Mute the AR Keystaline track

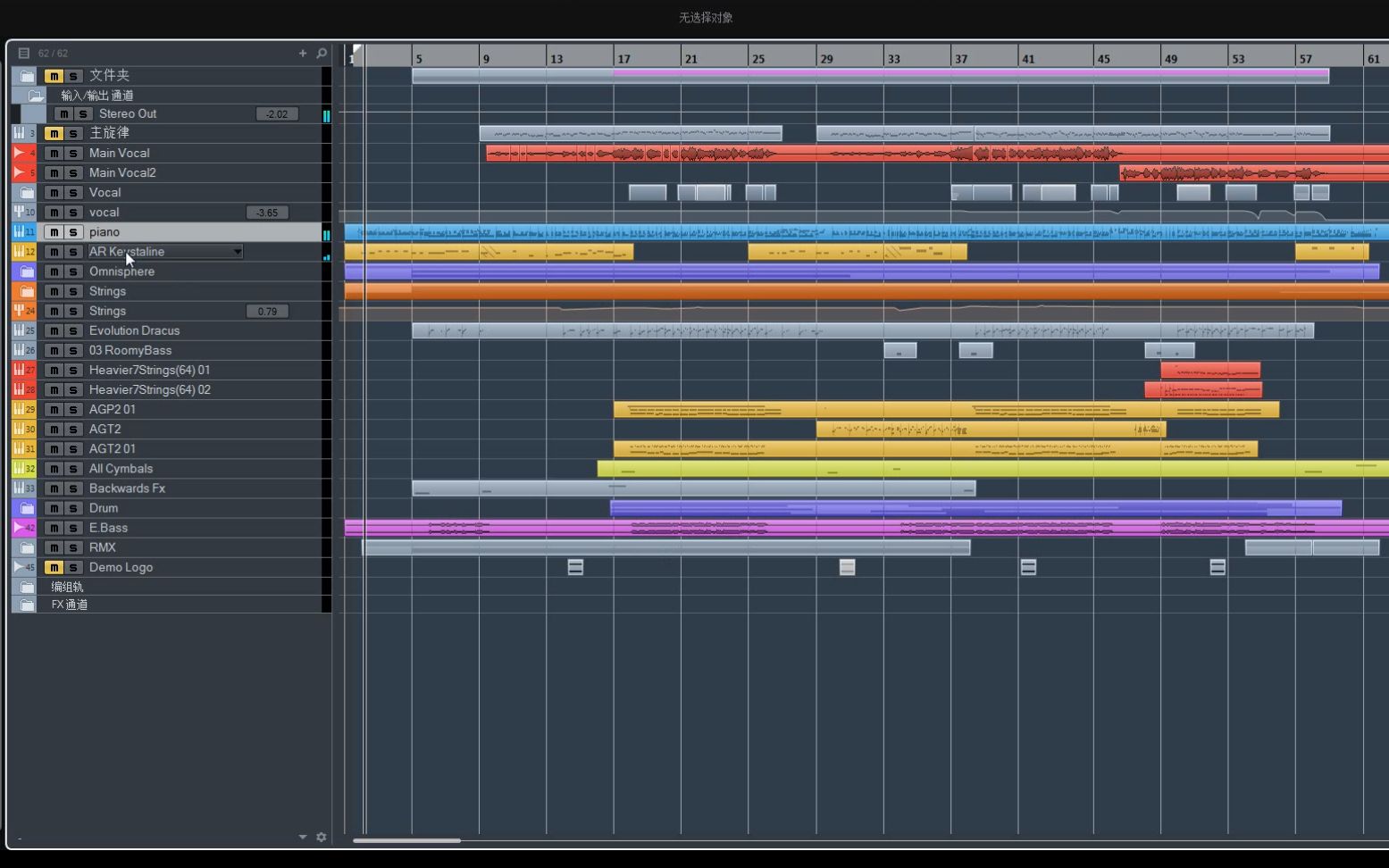(54, 251)
